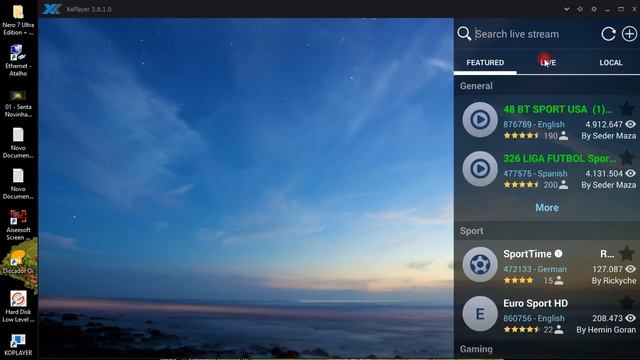Favorite SportTime with star

[x=627, y=254]
